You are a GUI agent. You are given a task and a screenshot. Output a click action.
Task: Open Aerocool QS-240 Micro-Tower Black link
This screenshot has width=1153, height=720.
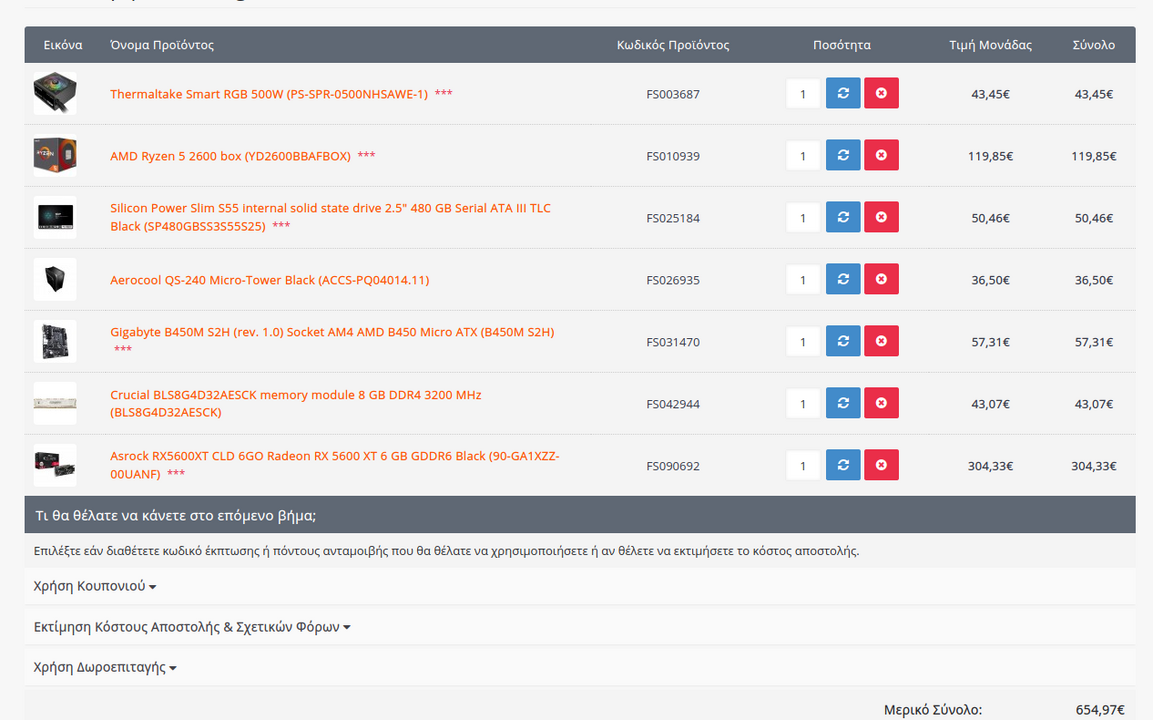coord(270,279)
